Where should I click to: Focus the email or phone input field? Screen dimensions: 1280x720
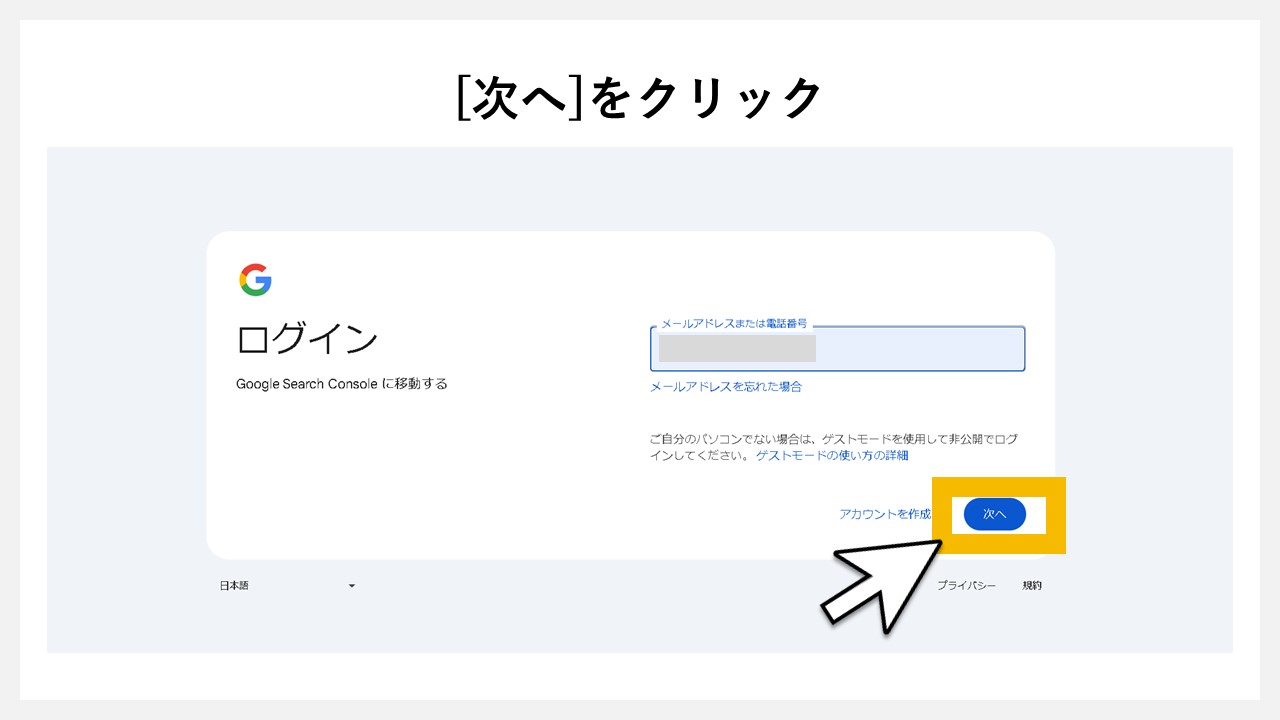click(918, 349)
